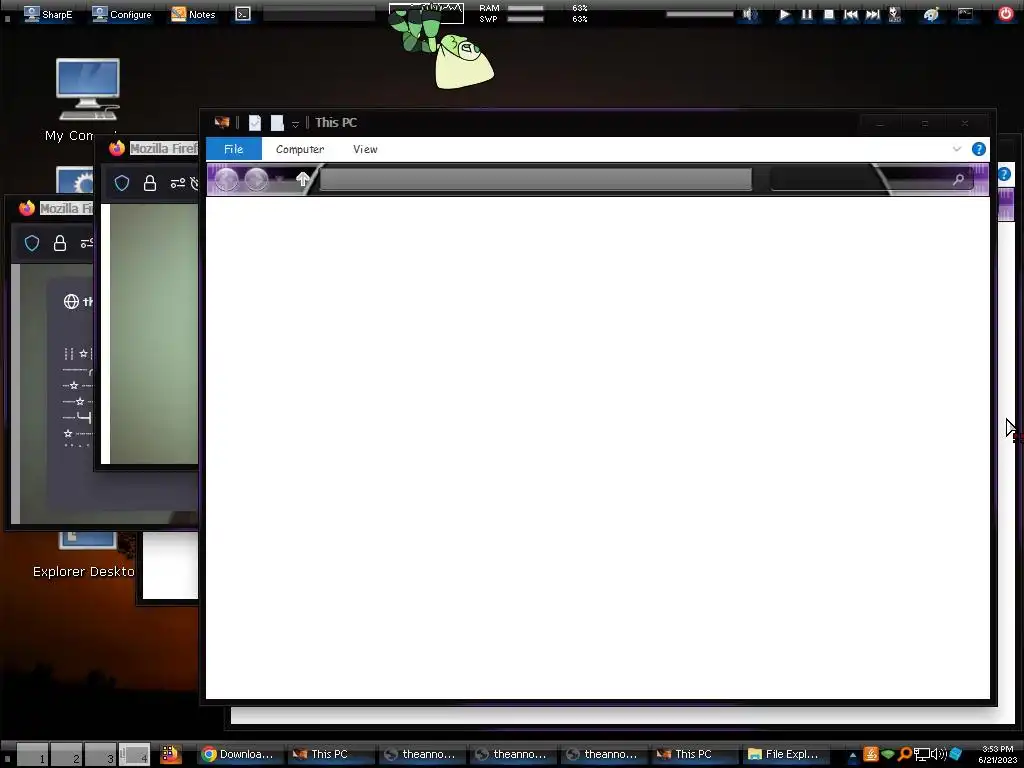Open the Configure panel in top bar

(x=122, y=14)
